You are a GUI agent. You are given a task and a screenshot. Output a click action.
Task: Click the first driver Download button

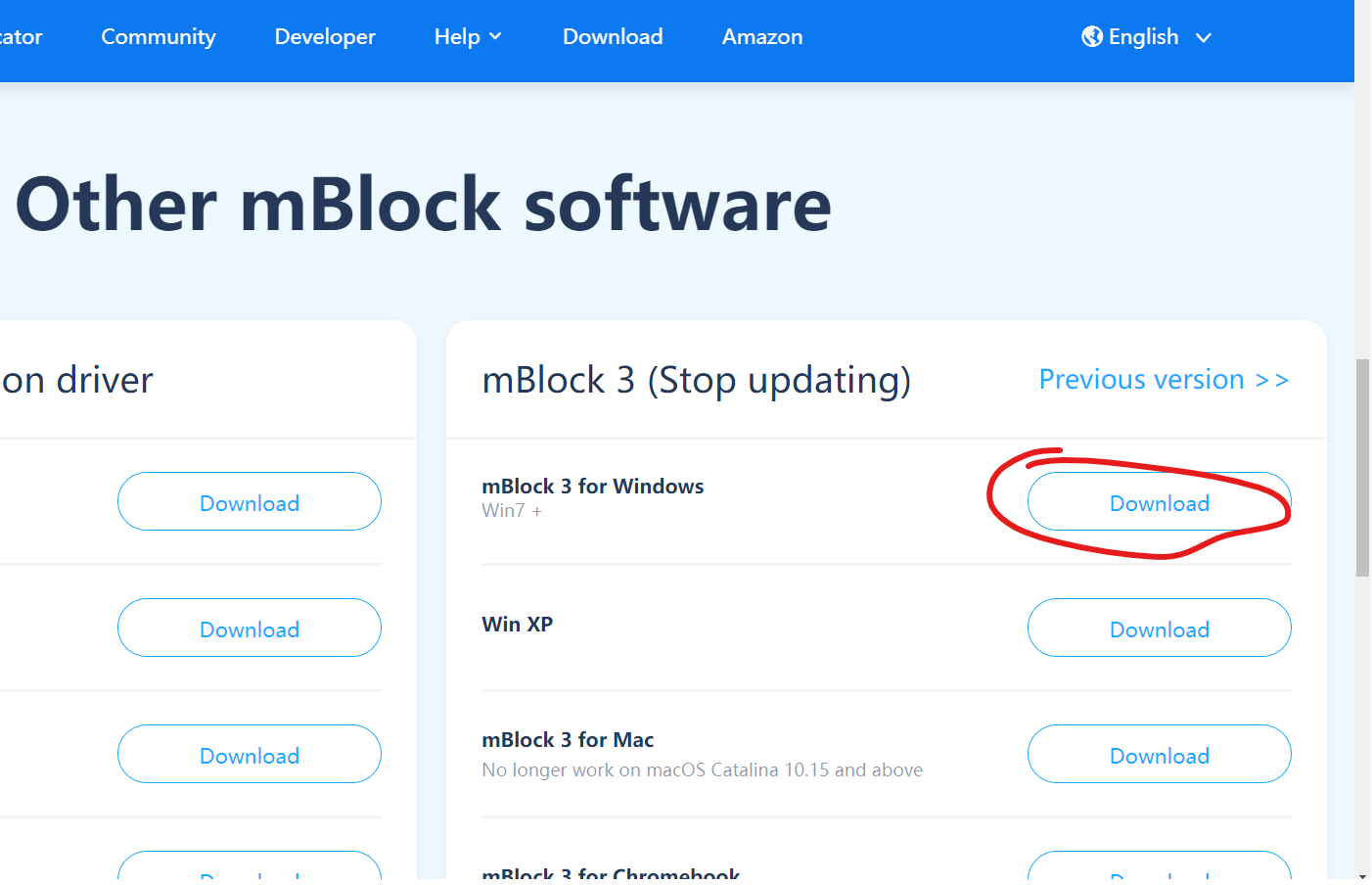click(x=250, y=502)
